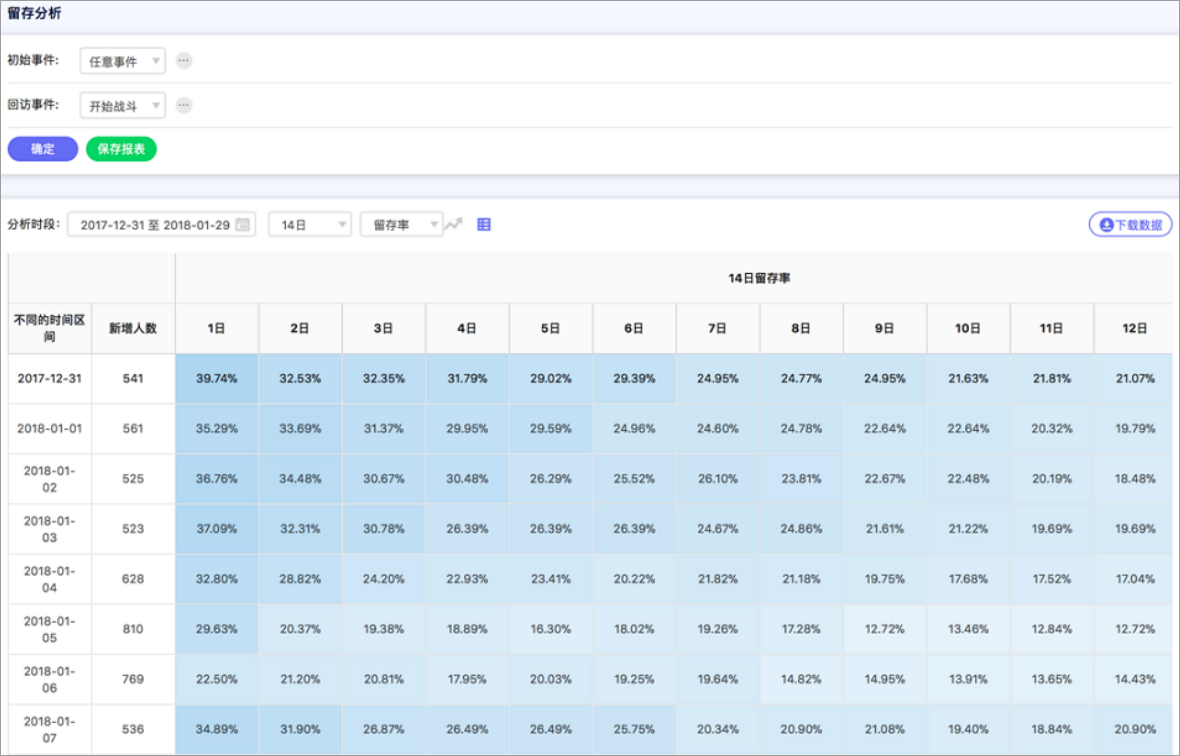Select the 2018-01-06 row date
Screen dimensions: 1180x756
tap(50, 679)
